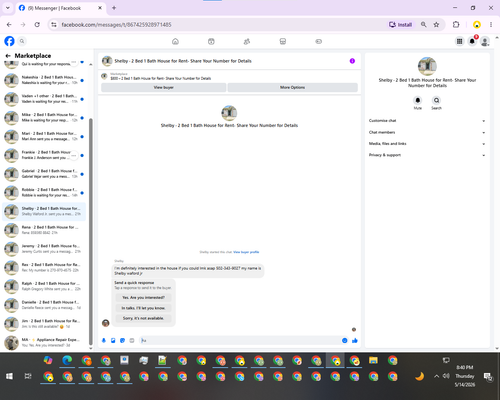This screenshot has height=400, width=500.
Task: Focus the message text input
Action: [240, 340]
